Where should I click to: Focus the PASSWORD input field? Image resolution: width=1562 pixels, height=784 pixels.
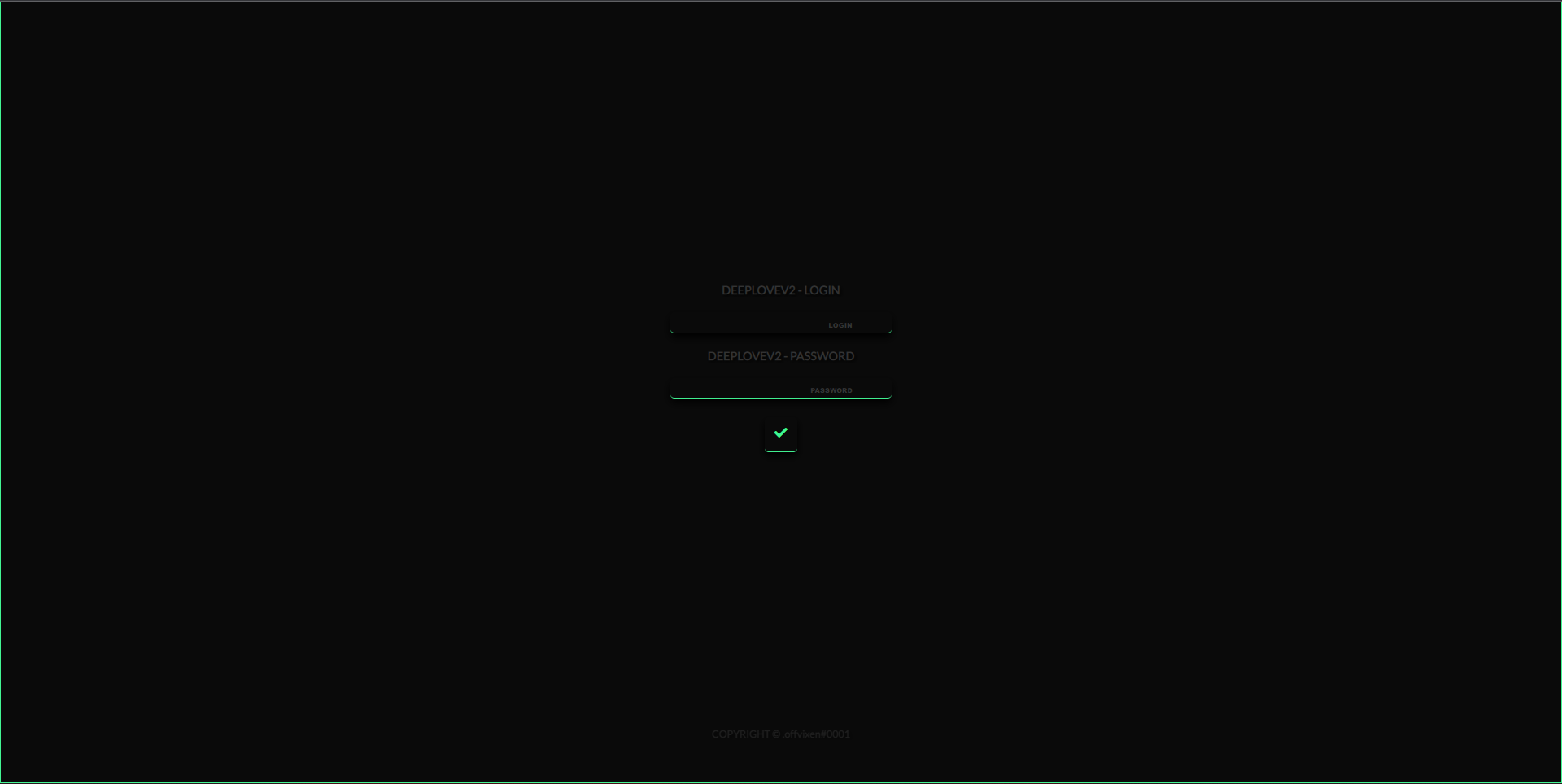pos(781,388)
